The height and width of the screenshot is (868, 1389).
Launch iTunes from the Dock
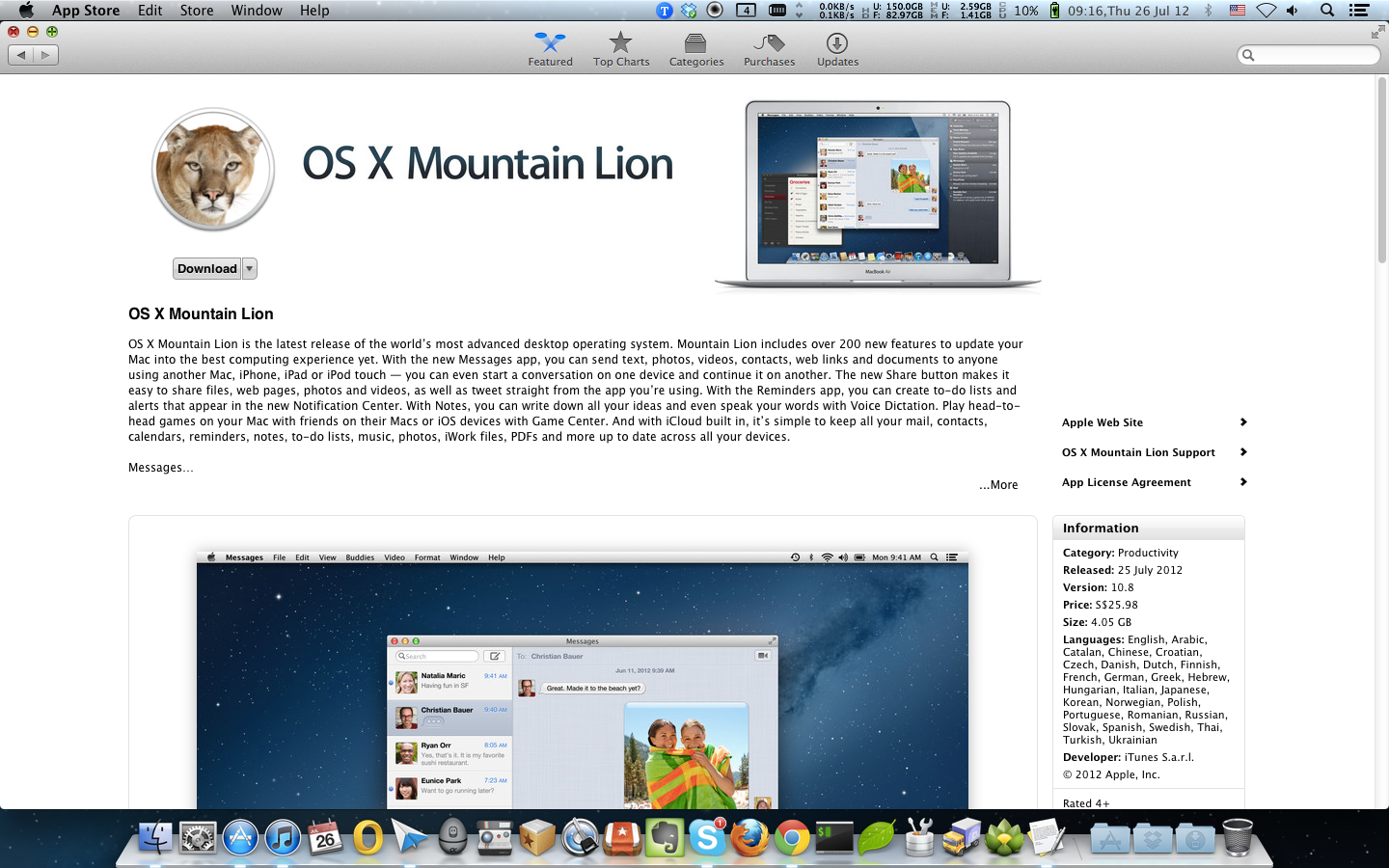283,836
